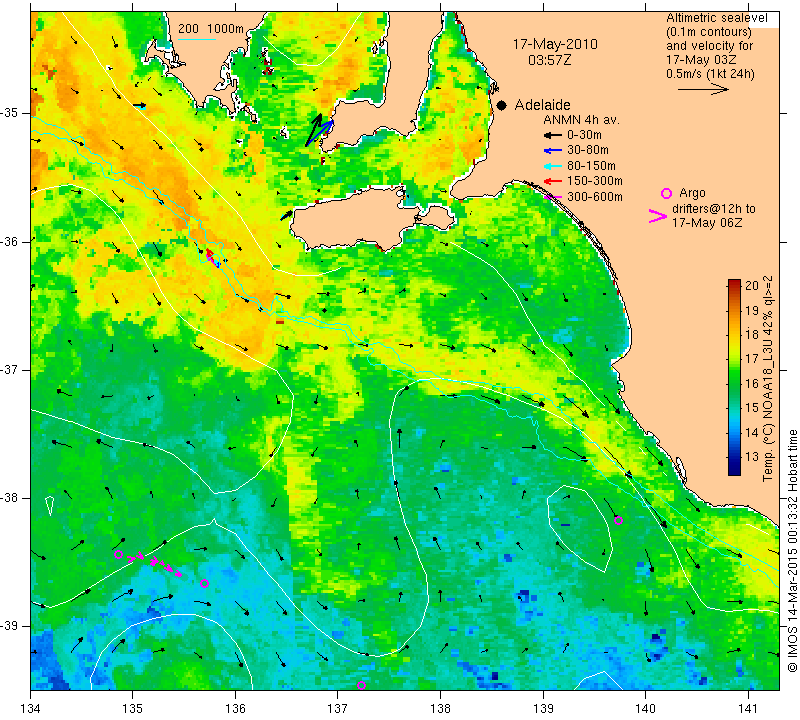Click the '0-30m' depth label
This screenshot has height=720, width=800.
(584, 135)
